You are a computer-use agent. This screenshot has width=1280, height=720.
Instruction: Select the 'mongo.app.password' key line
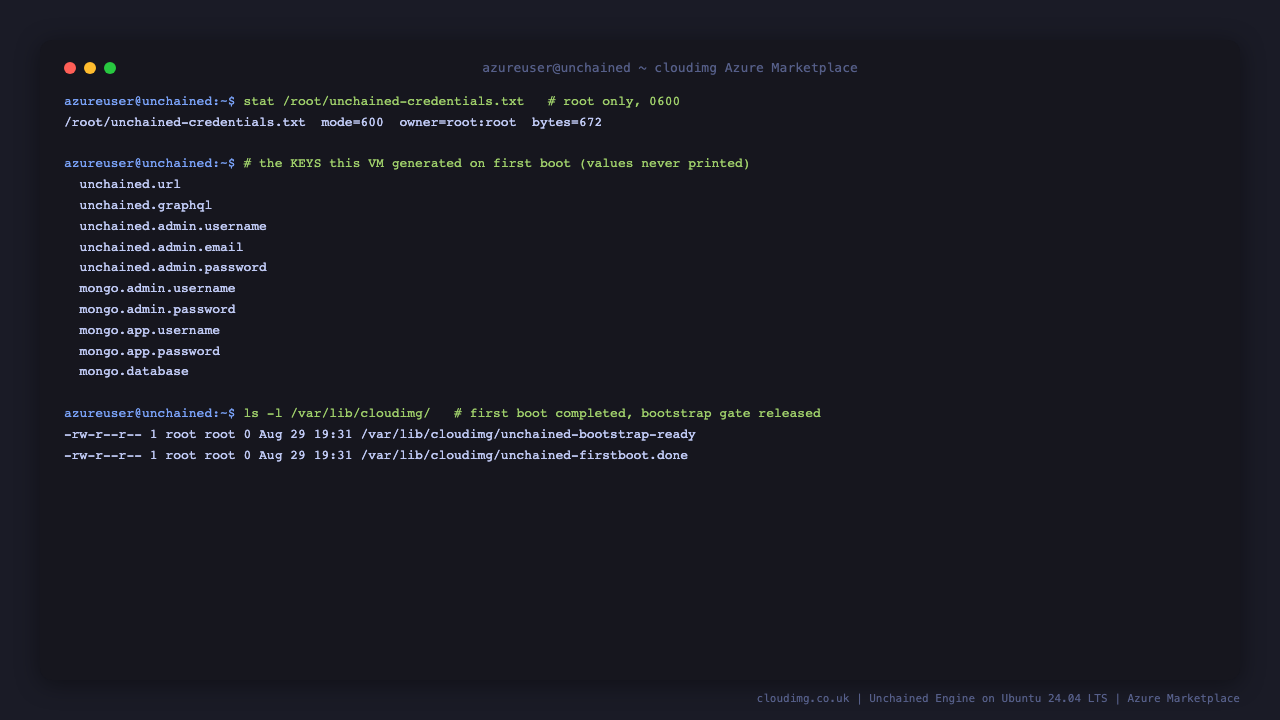[150, 352]
